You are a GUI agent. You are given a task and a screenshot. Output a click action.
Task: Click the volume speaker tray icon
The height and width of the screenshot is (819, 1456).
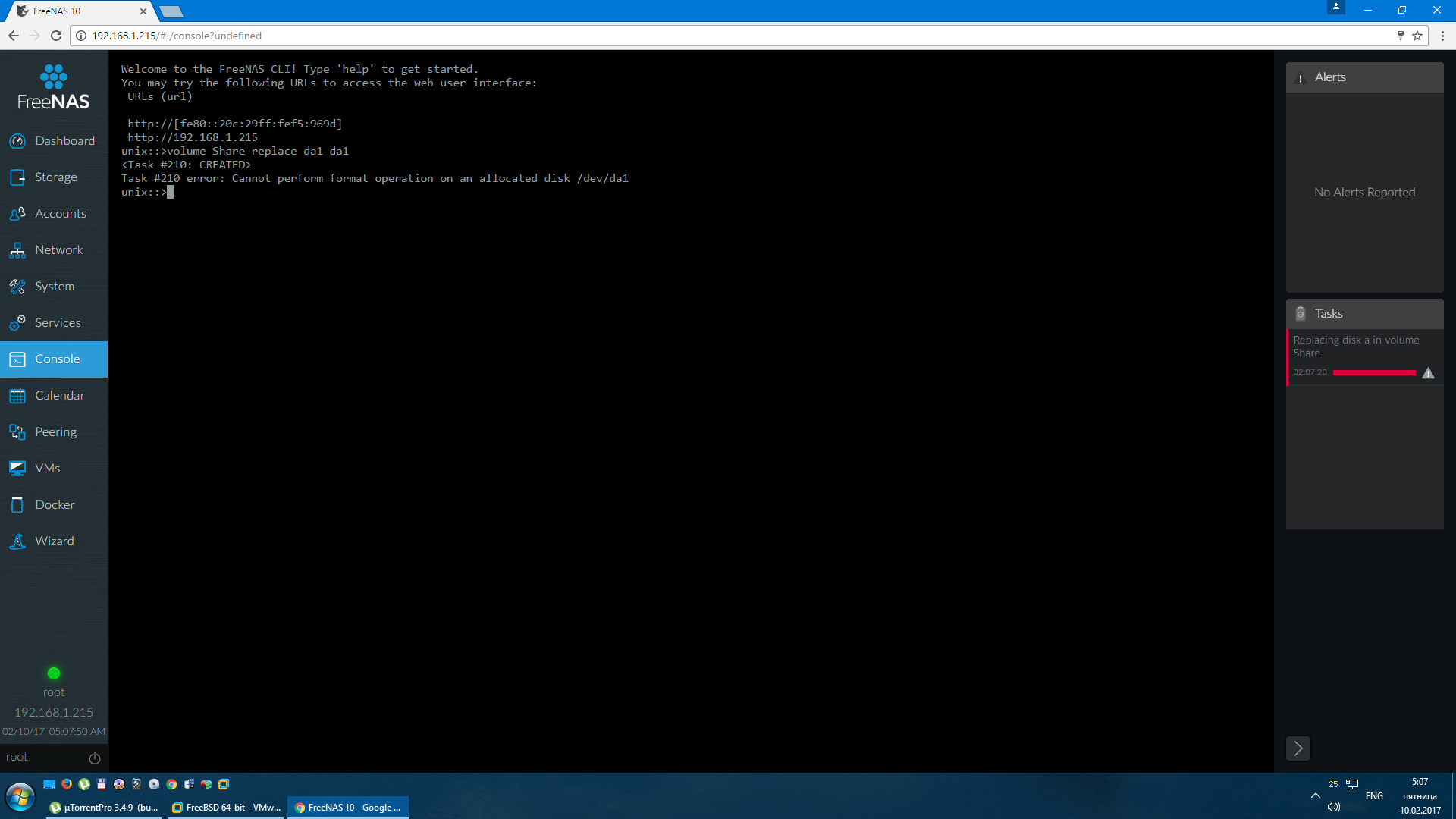[1334, 807]
